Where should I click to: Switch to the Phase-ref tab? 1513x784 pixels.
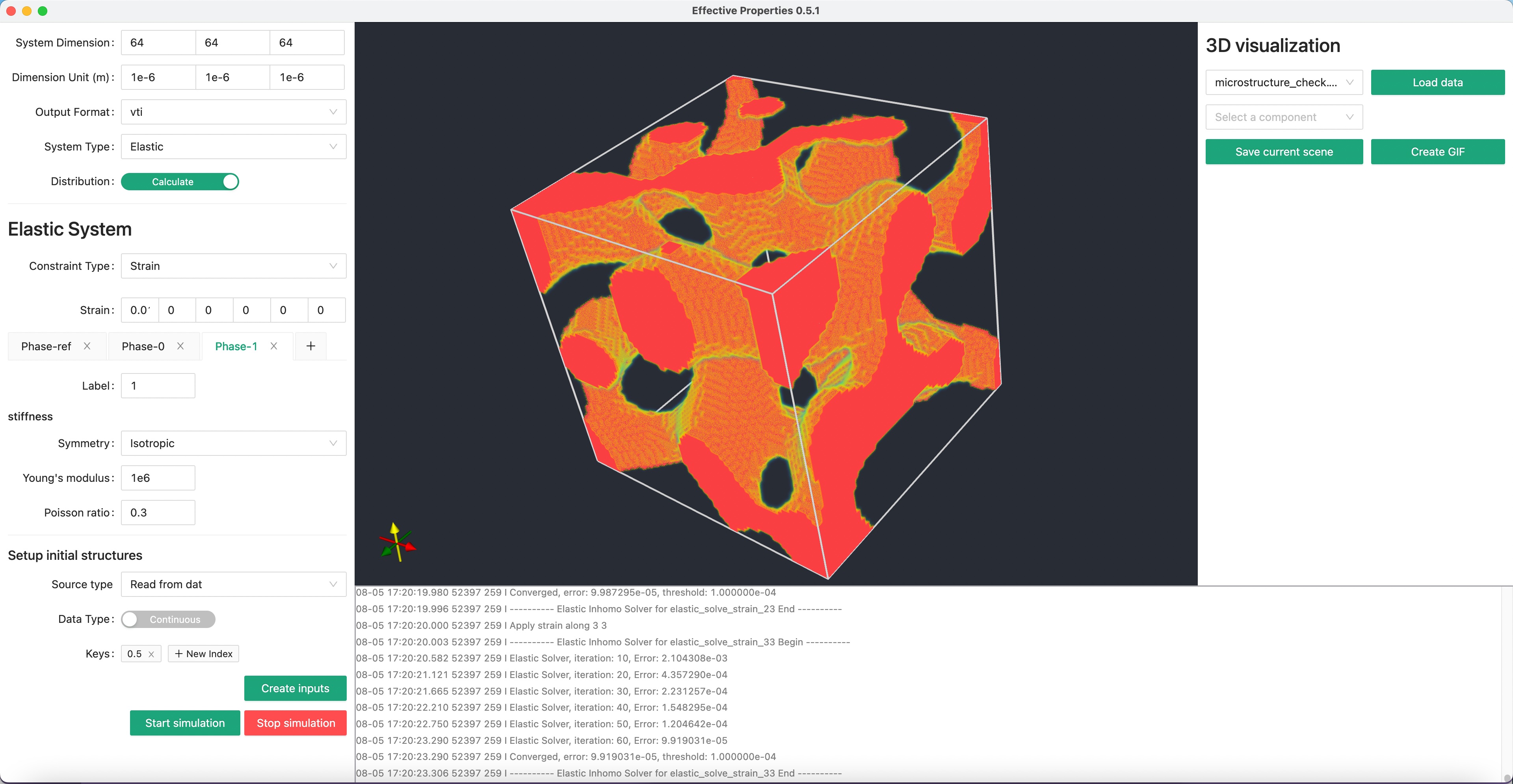click(x=46, y=346)
